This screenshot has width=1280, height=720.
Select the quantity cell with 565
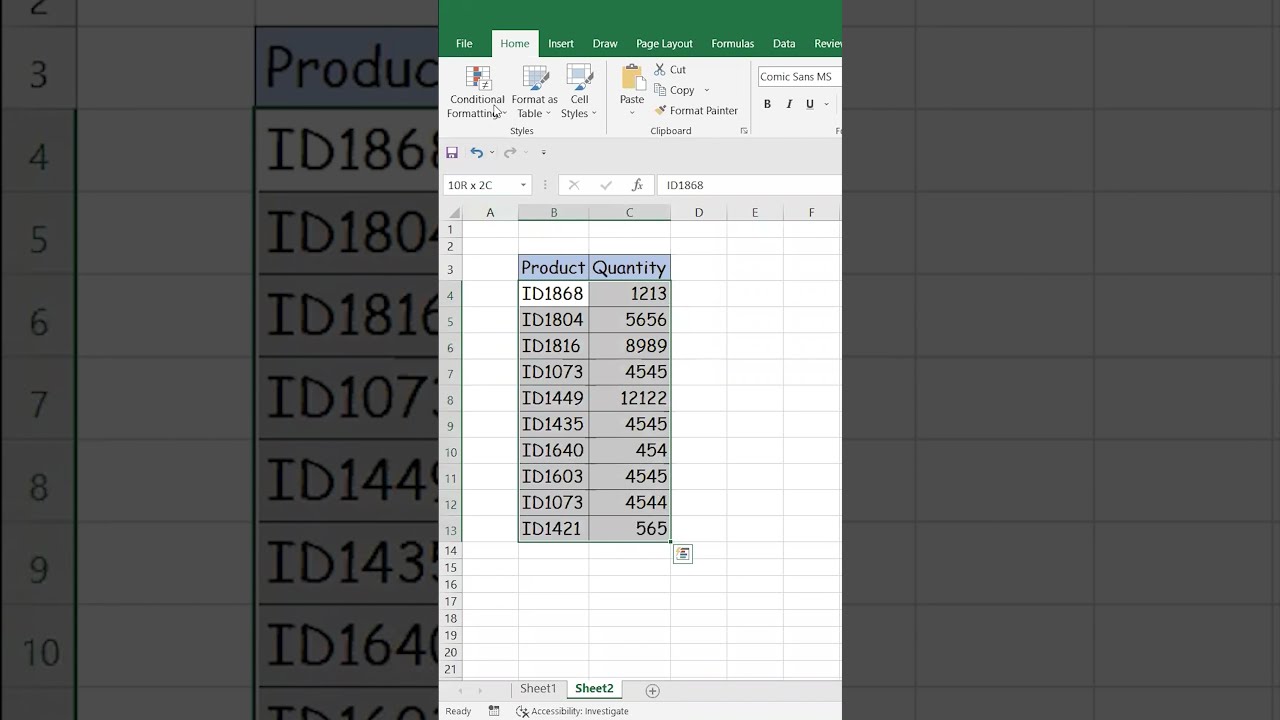coord(630,528)
